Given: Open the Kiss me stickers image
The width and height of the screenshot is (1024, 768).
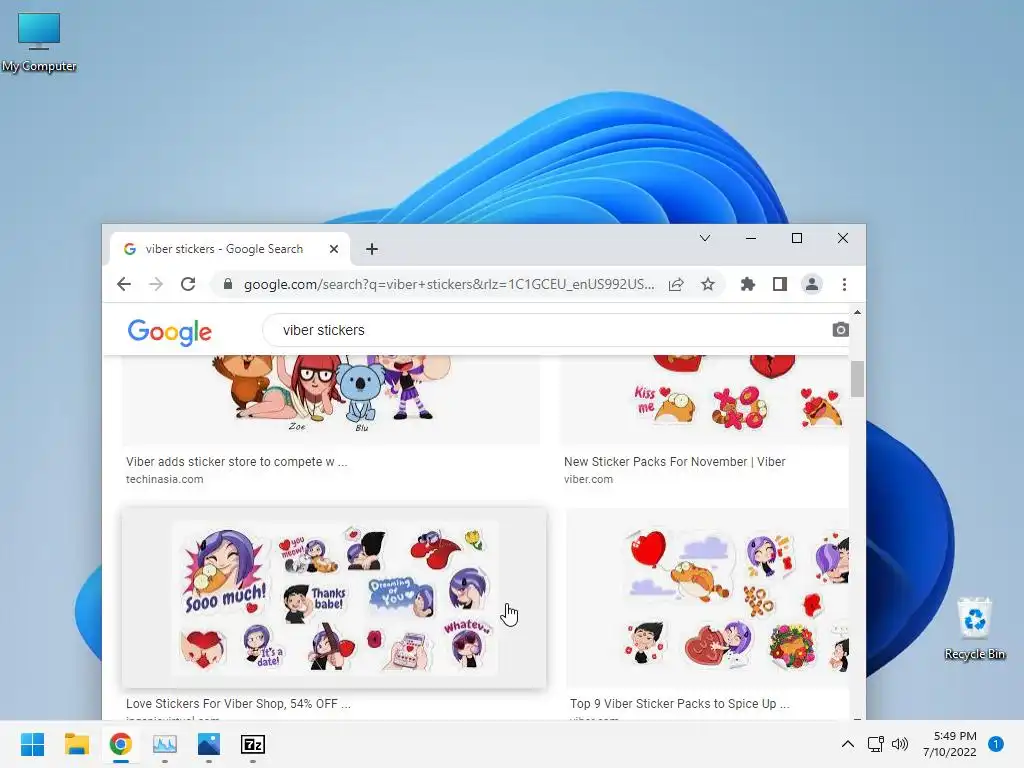Looking at the screenshot, I should pos(705,400).
